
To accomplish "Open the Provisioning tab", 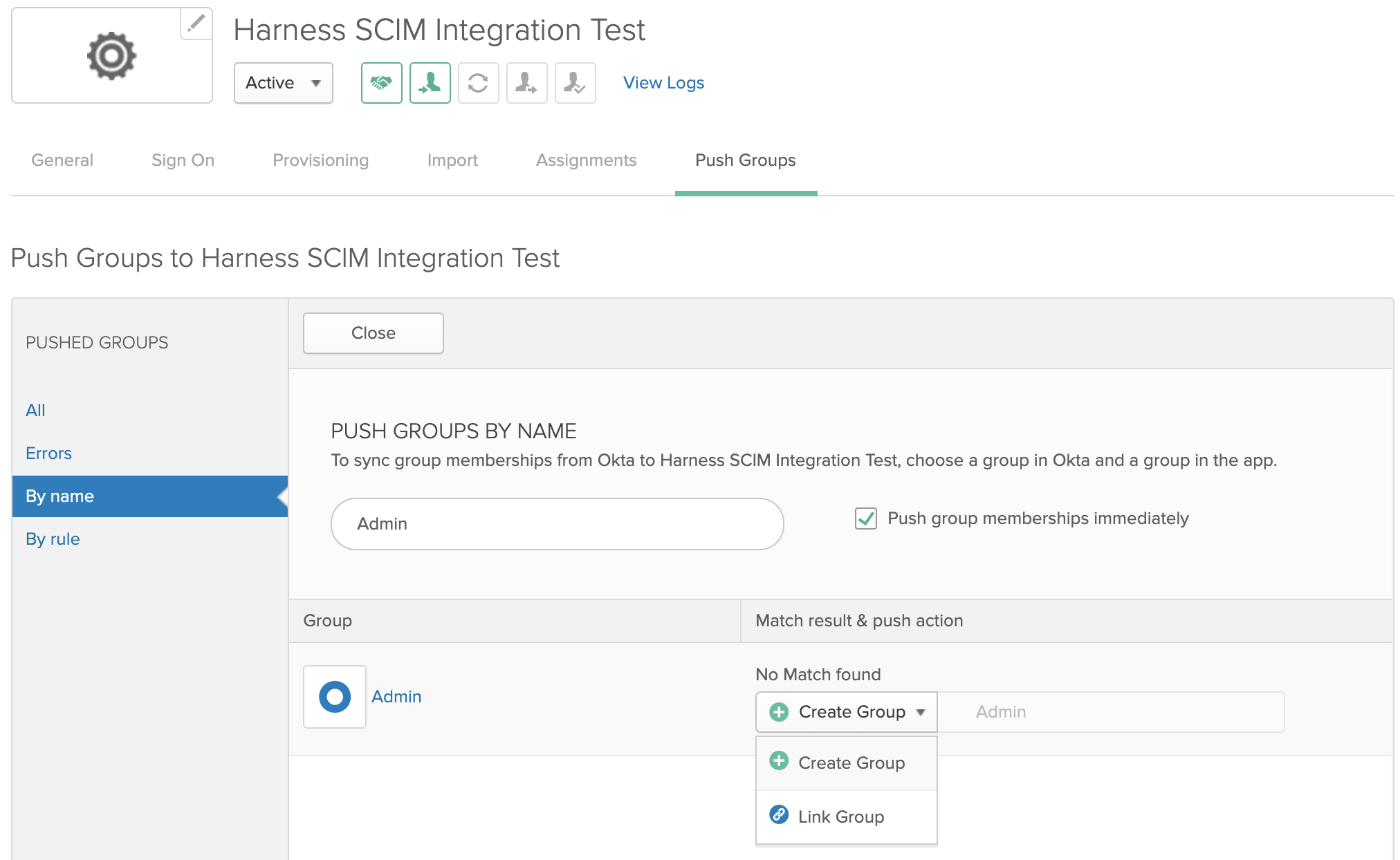I will pyautogui.click(x=321, y=160).
